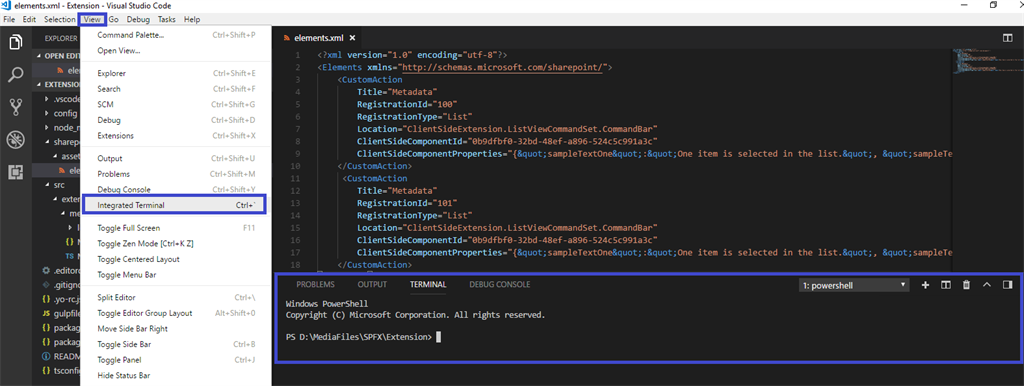
Task: Maximize panel with the up chevron
Action: pyautogui.click(x=987, y=285)
